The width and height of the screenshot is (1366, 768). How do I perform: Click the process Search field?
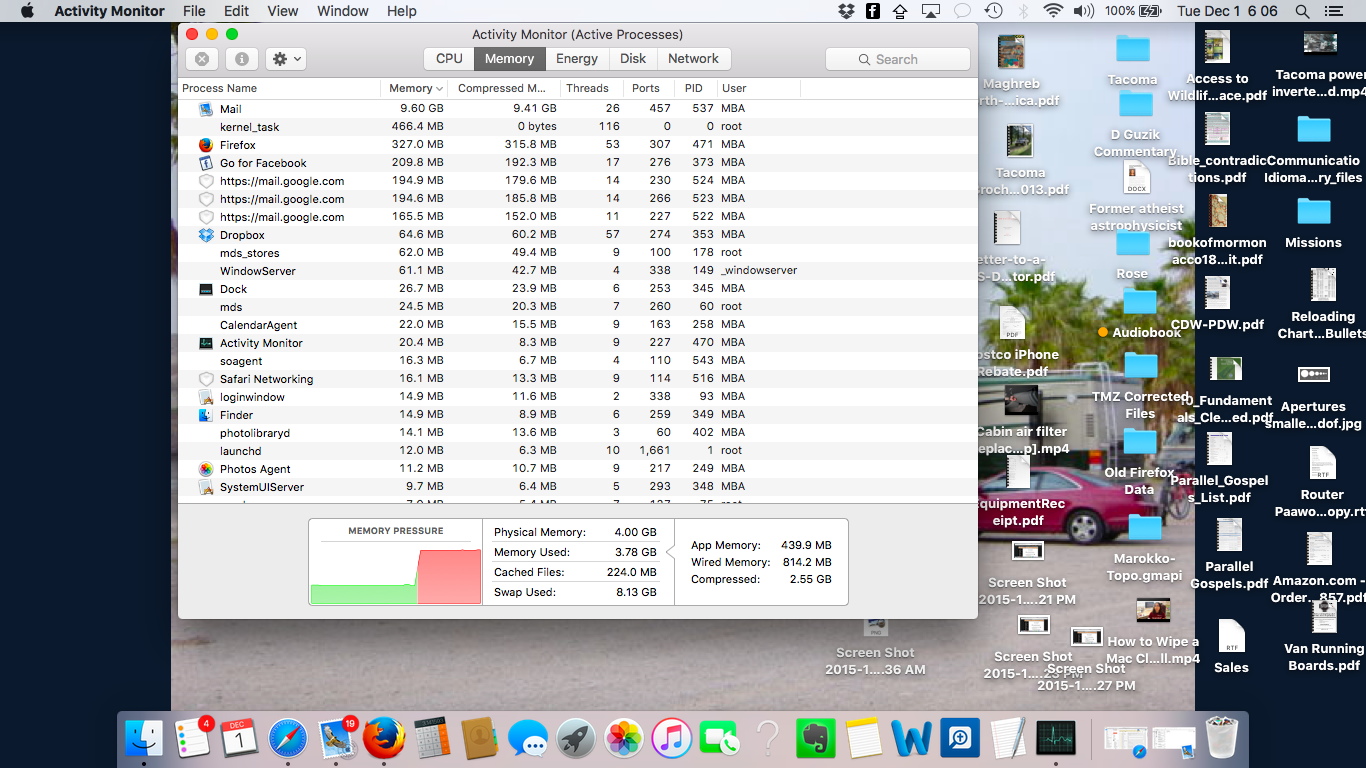(x=898, y=59)
